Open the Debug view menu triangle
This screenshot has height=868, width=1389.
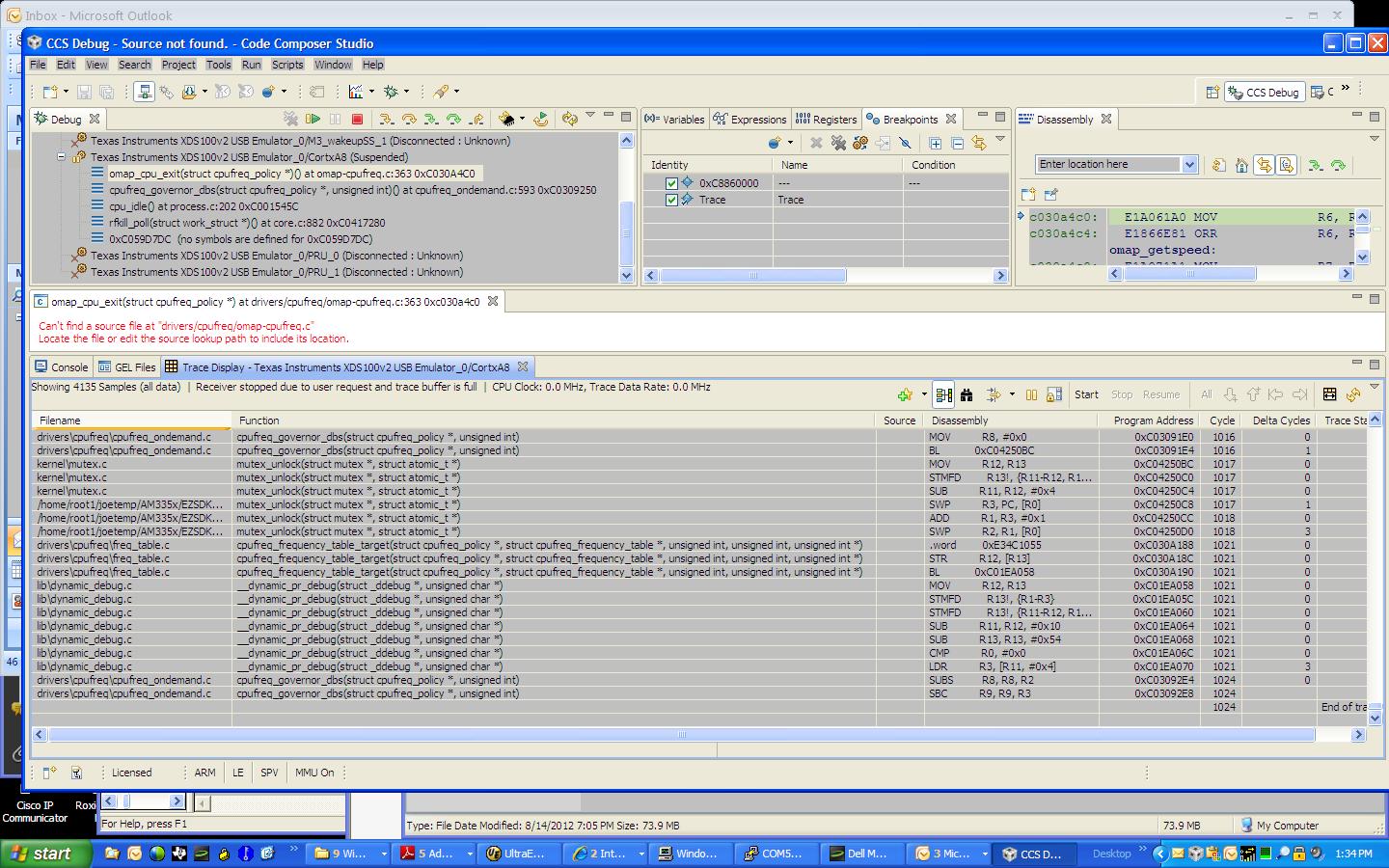pos(590,115)
